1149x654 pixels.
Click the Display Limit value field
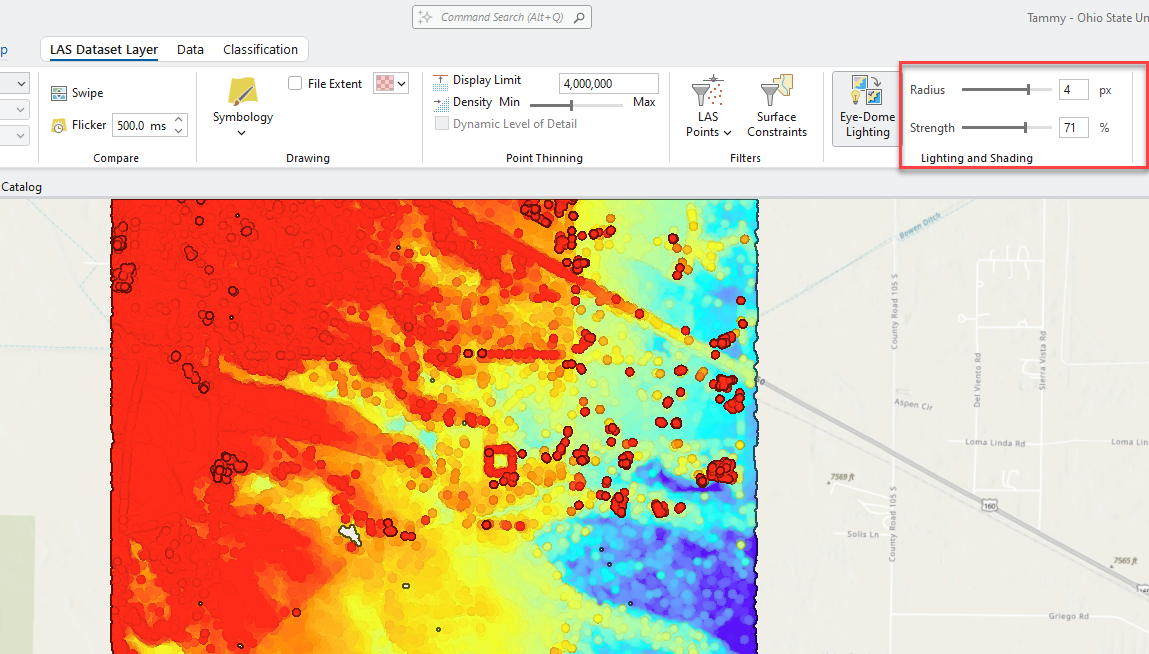(x=608, y=84)
